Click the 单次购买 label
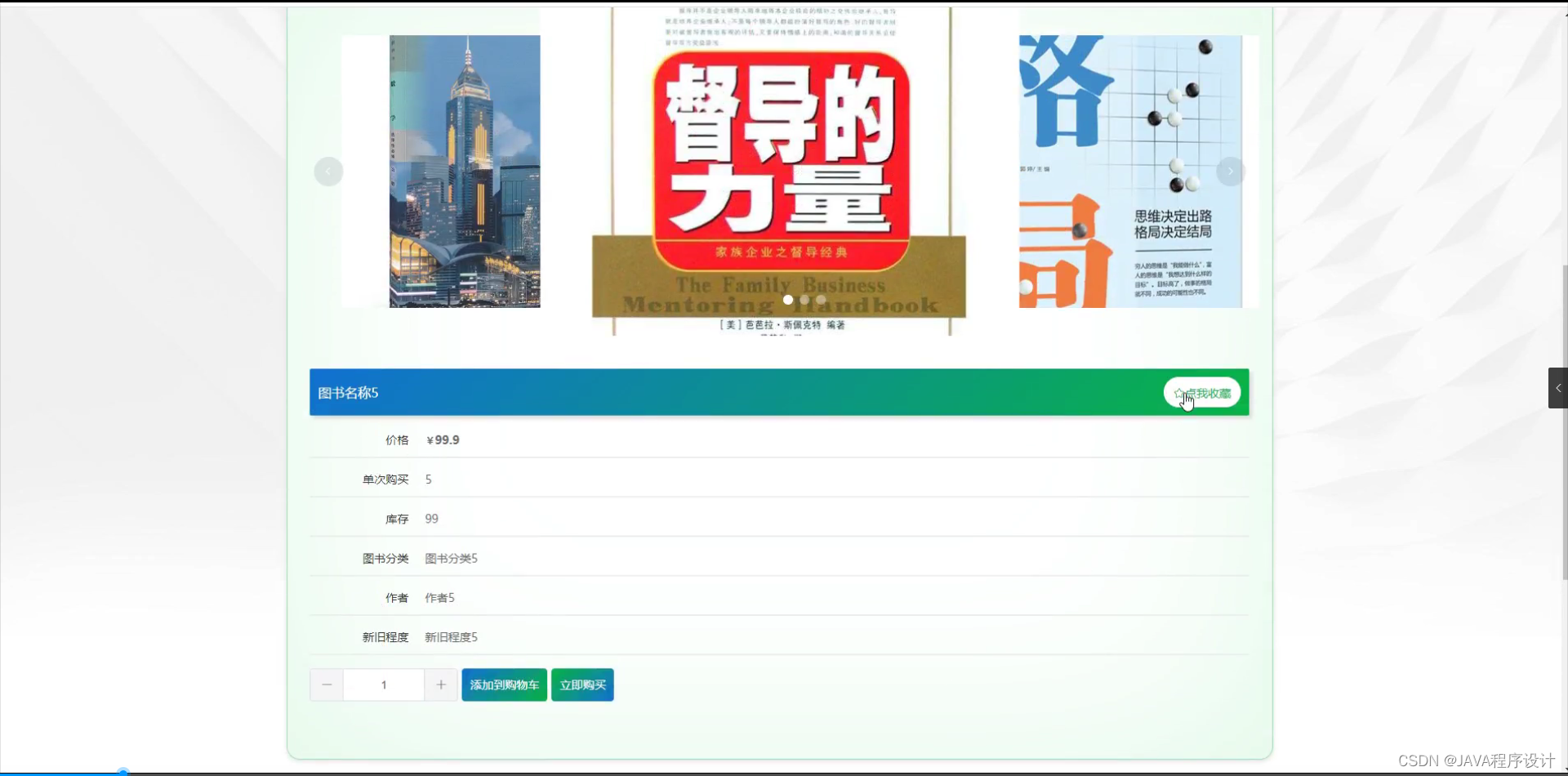 coord(385,479)
